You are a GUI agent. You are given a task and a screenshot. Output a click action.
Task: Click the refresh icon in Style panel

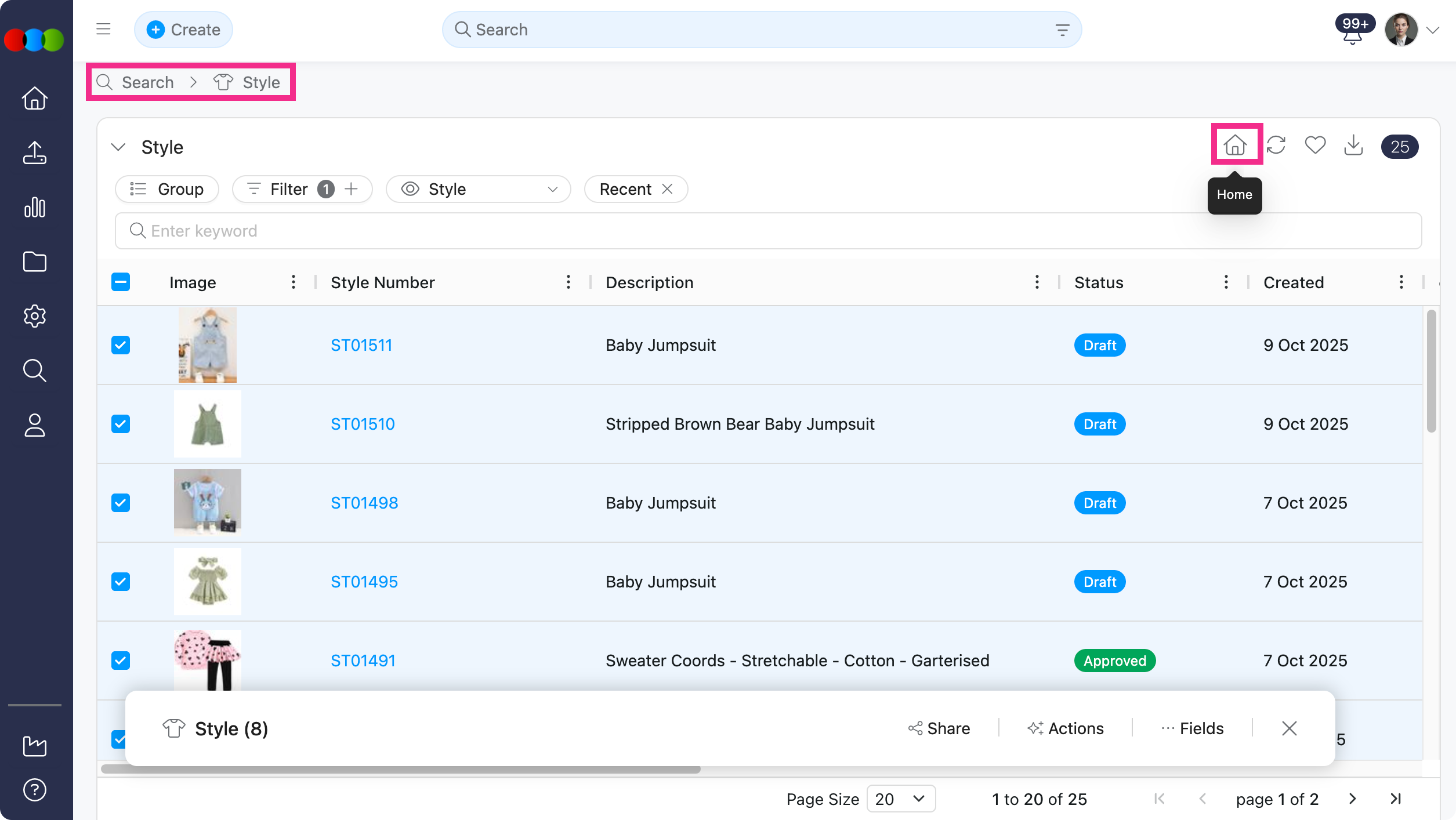pyautogui.click(x=1276, y=145)
